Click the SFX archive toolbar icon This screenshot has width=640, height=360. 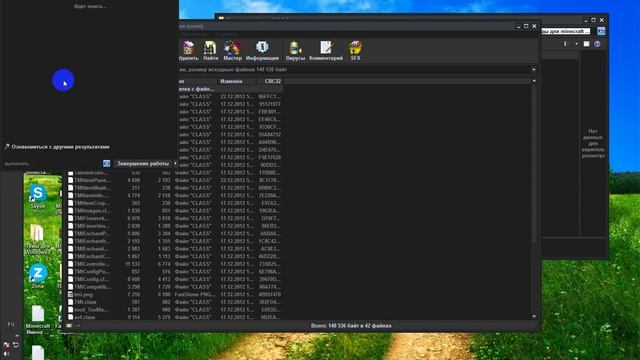(x=355, y=51)
